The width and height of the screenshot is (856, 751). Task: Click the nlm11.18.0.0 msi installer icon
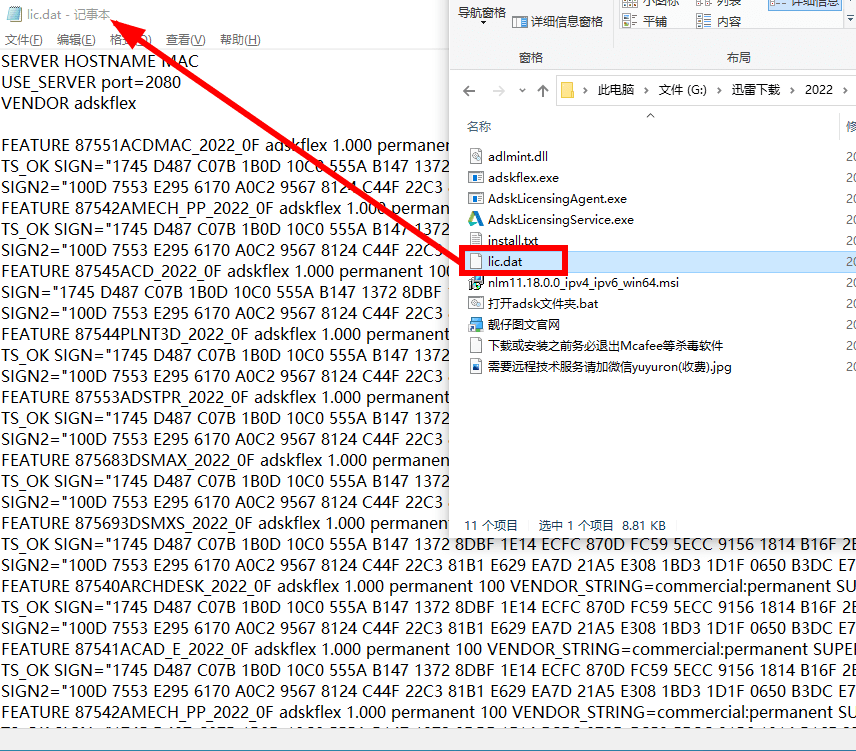coord(476,283)
